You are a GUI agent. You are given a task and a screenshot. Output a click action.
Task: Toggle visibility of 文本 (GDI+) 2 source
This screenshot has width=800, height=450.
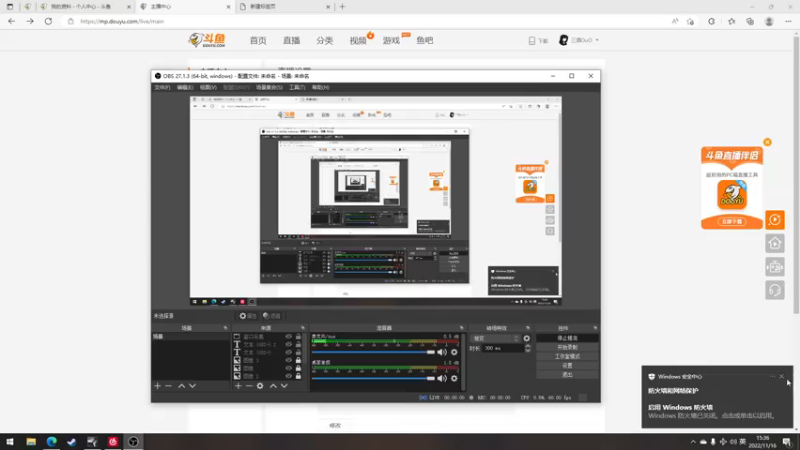point(289,344)
